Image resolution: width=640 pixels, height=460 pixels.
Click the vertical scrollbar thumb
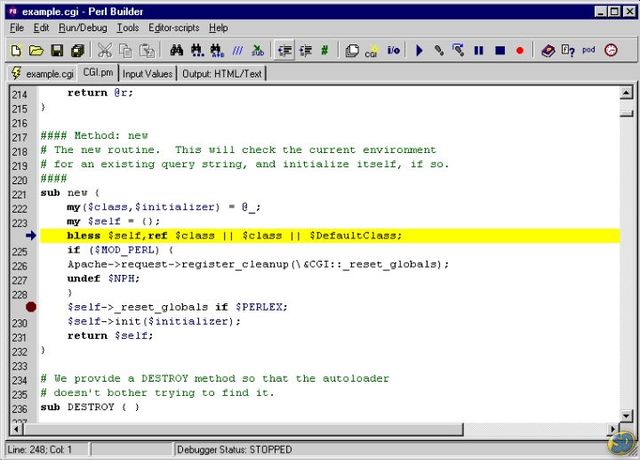(x=626, y=113)
